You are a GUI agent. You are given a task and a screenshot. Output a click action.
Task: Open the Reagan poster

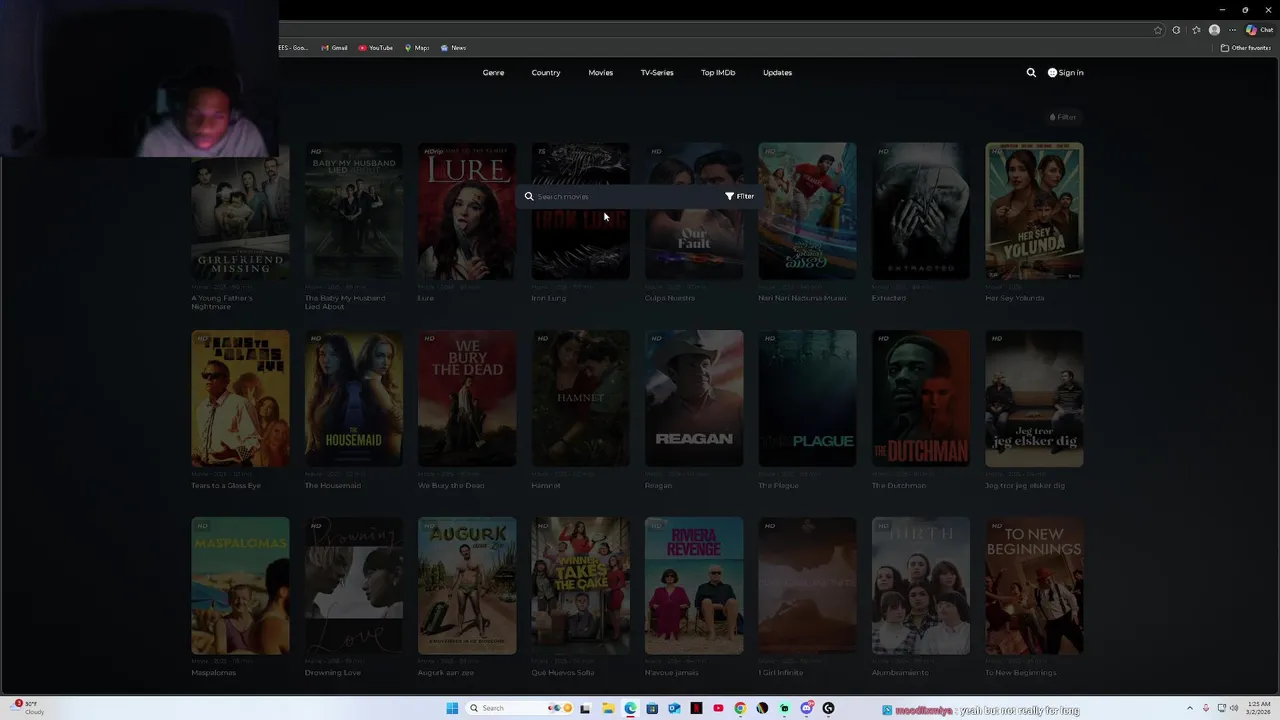coord(694,398)
